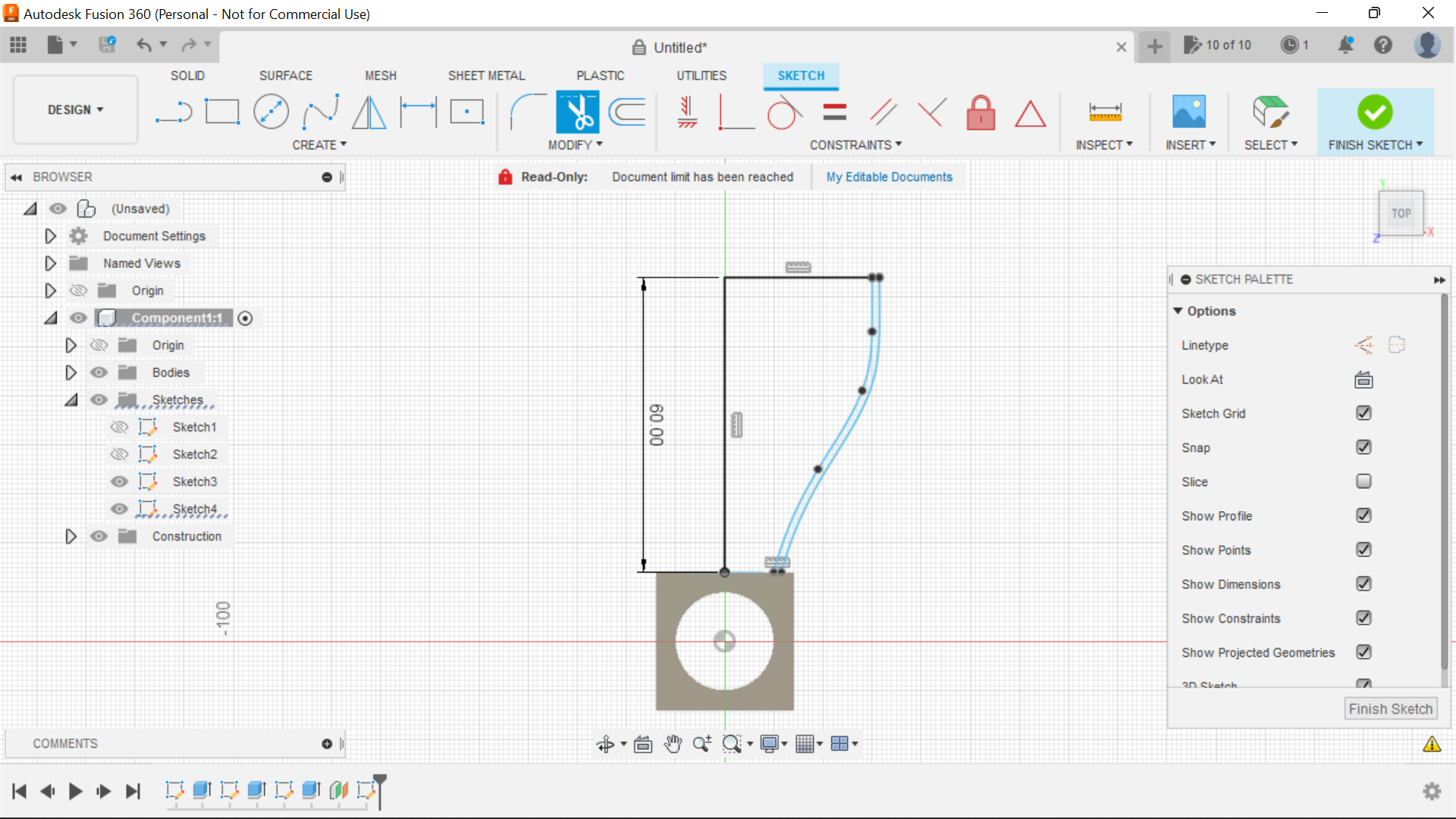Screen dimensions: 1456x819
Task: Open the CREATE dropdown
Action: (x=319, y=144)
